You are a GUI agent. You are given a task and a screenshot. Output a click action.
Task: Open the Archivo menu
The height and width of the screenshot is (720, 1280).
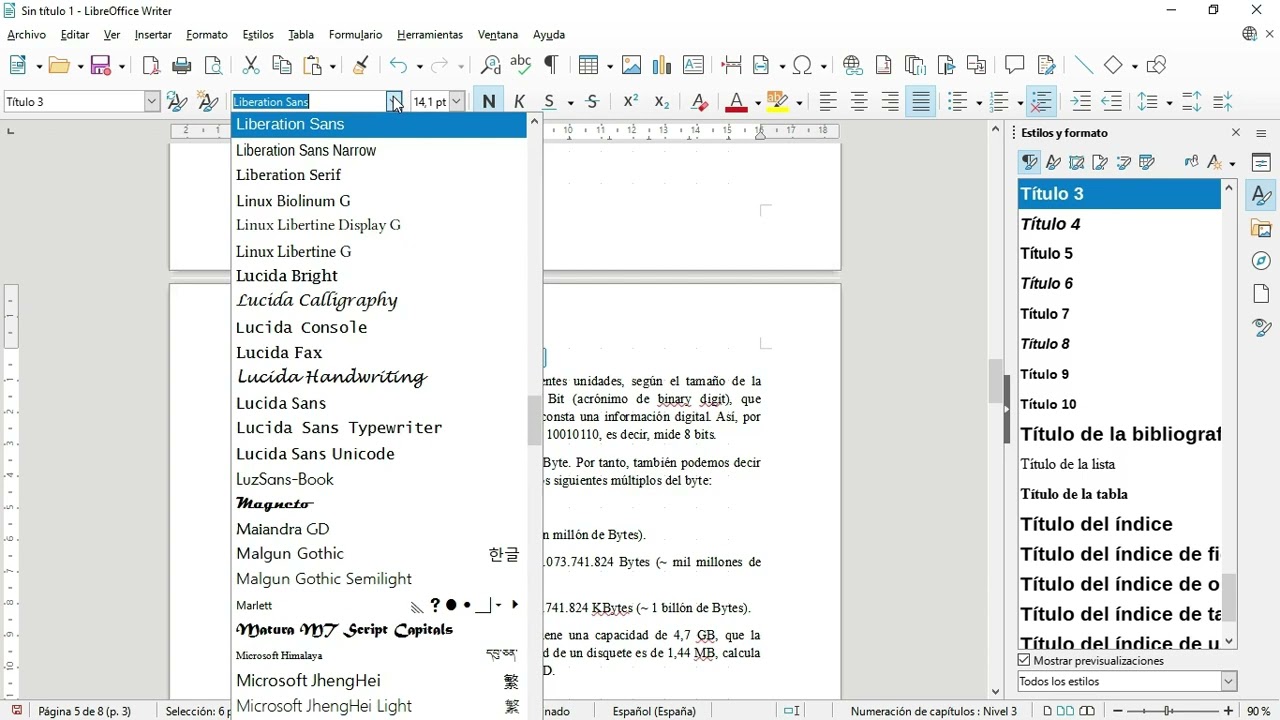click(x=26, y=35)
